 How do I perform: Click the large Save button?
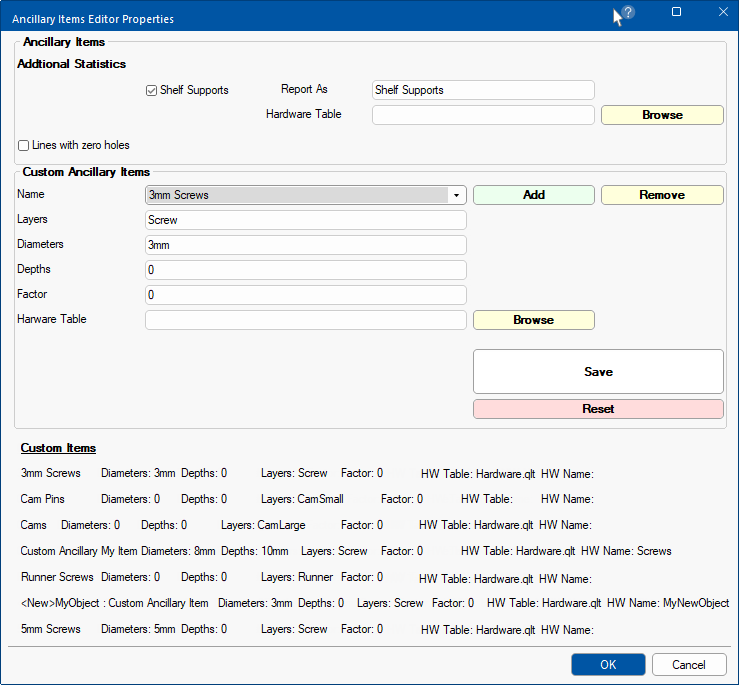(x=597, y=371)
